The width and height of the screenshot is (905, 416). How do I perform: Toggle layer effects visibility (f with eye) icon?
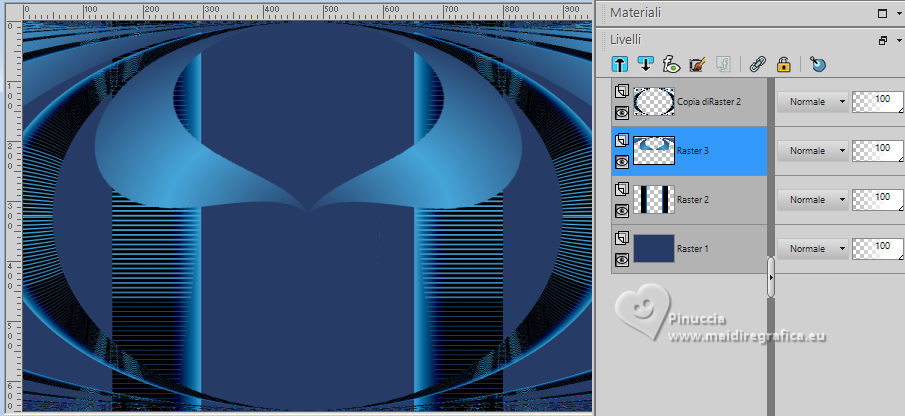coord(671,64)
